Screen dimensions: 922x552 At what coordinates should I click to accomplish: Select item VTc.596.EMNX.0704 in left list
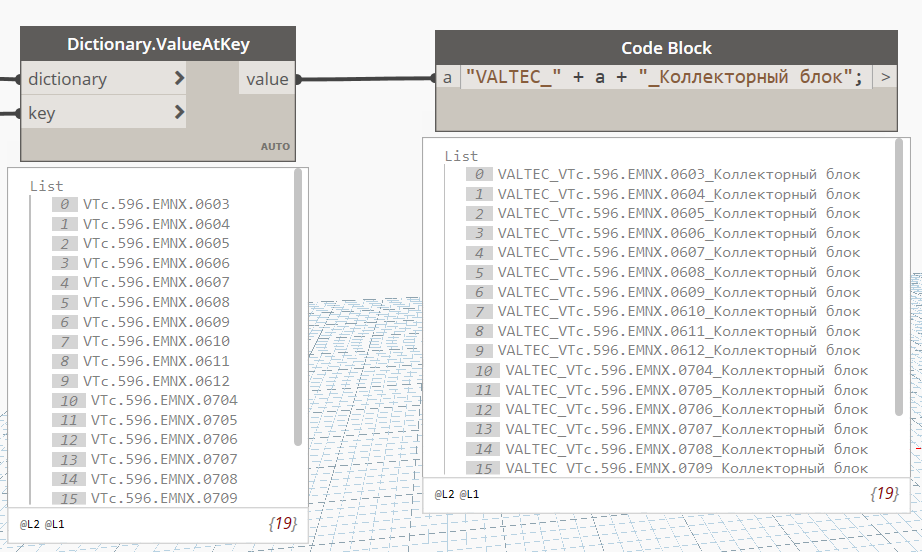click(x=164, y=400)
